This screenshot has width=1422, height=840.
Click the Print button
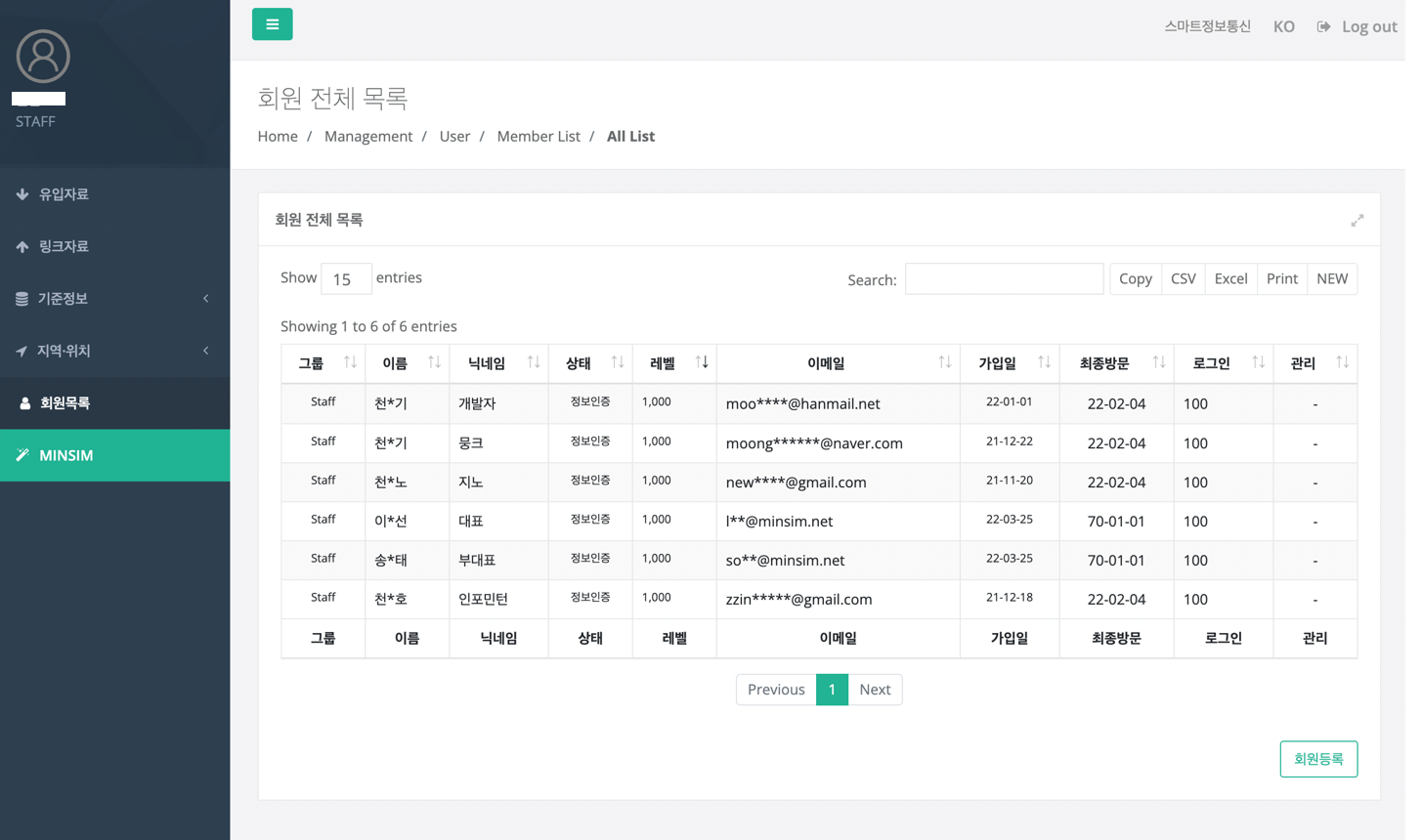point(1282,279)
